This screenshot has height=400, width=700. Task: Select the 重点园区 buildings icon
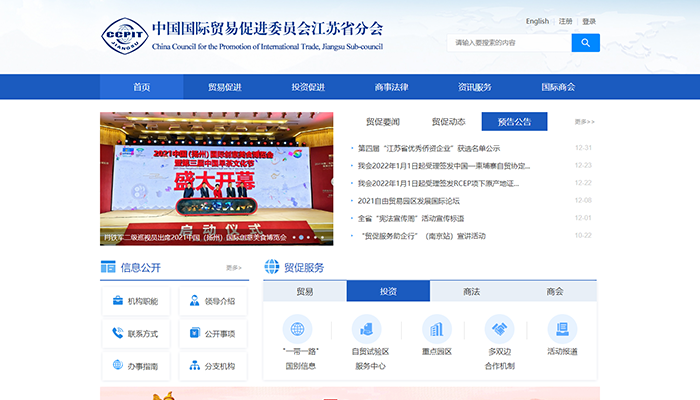click(x=437, y=328)
